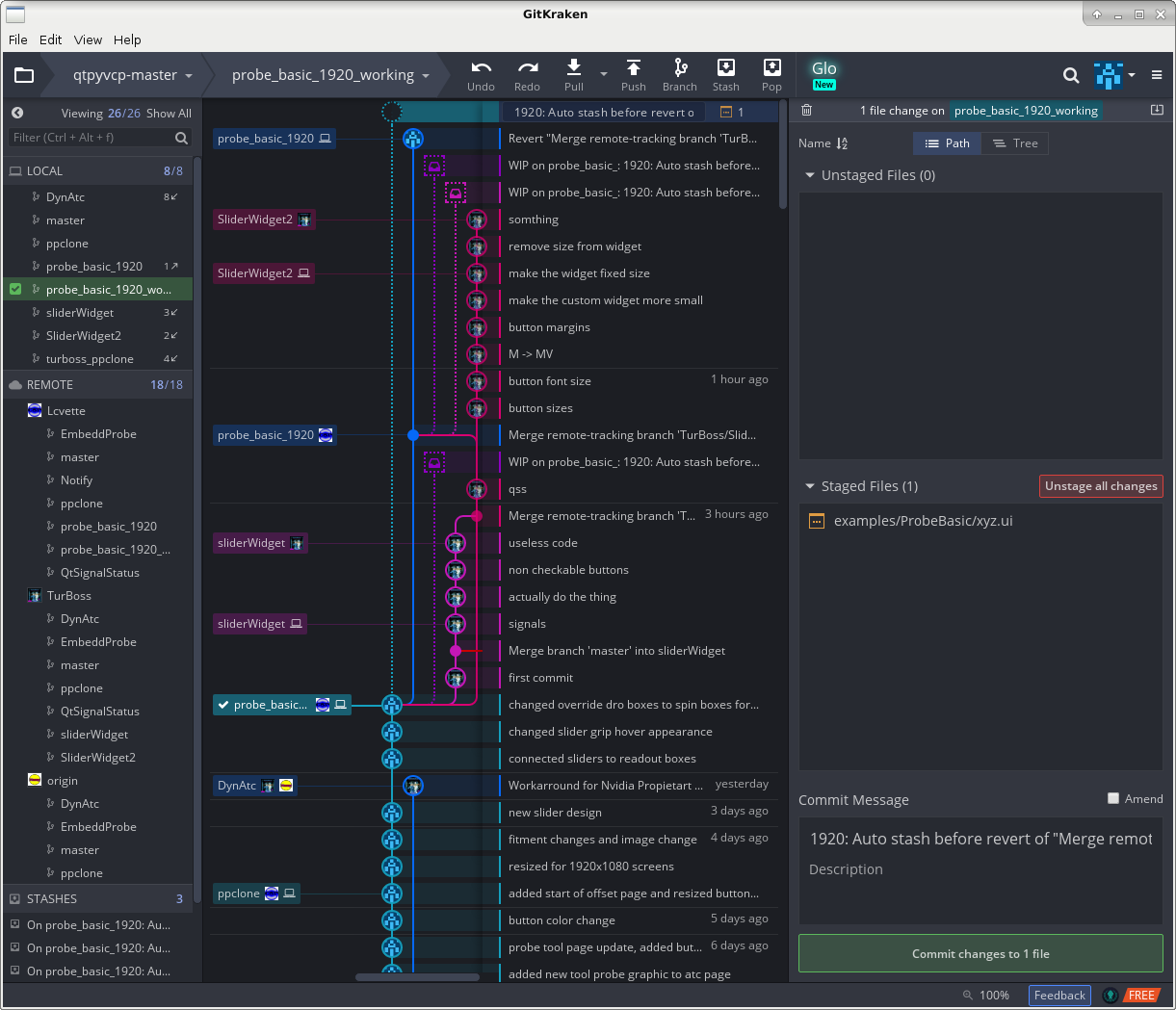The image size is (1176, 1010).
Task: Open the repository management folder icon
Action: point(24,75)
